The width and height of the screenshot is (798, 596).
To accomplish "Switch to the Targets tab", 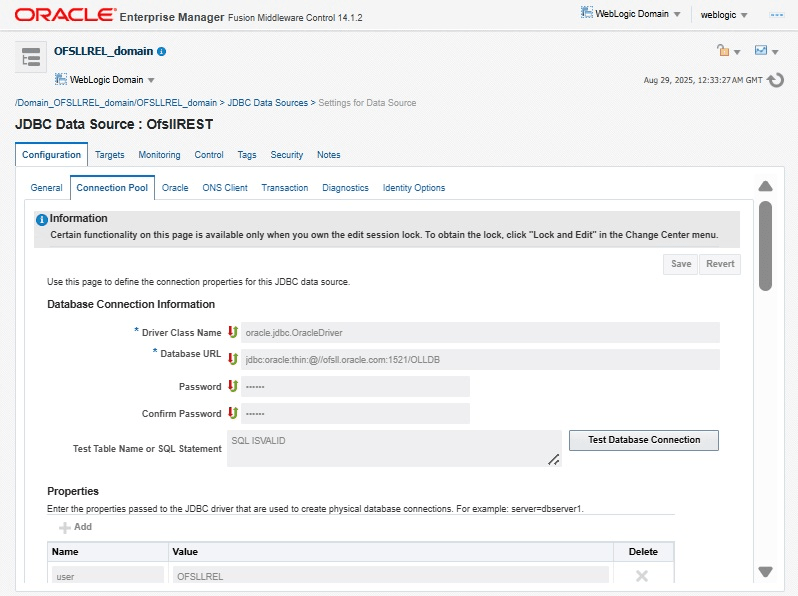I will (109, 155).
